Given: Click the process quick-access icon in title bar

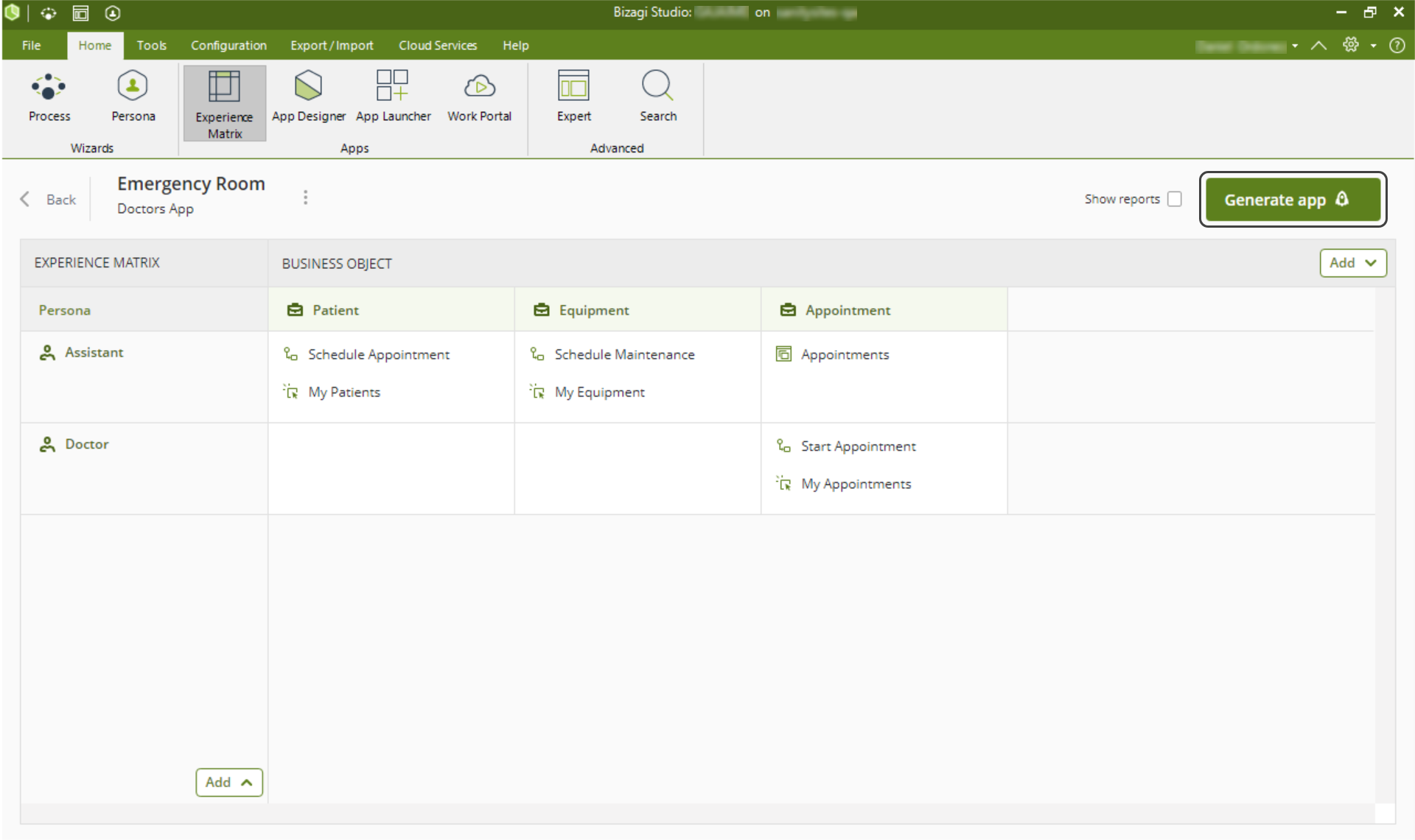Looking at the screenshot, I should (x=48, y=13).
